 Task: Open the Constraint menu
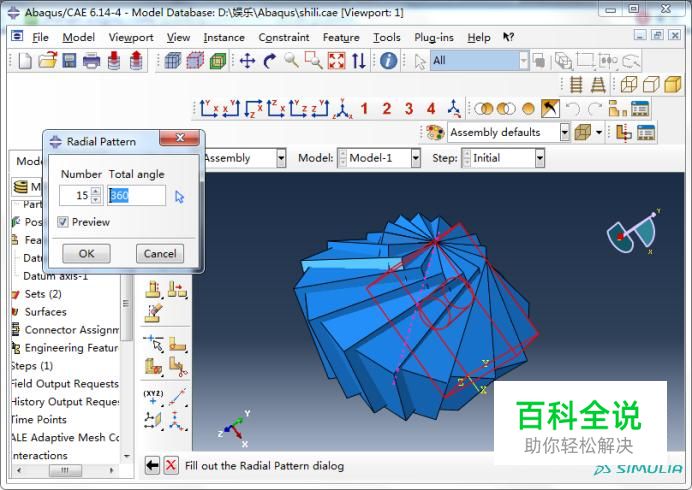pyautogui.click(x=284, y=38)
